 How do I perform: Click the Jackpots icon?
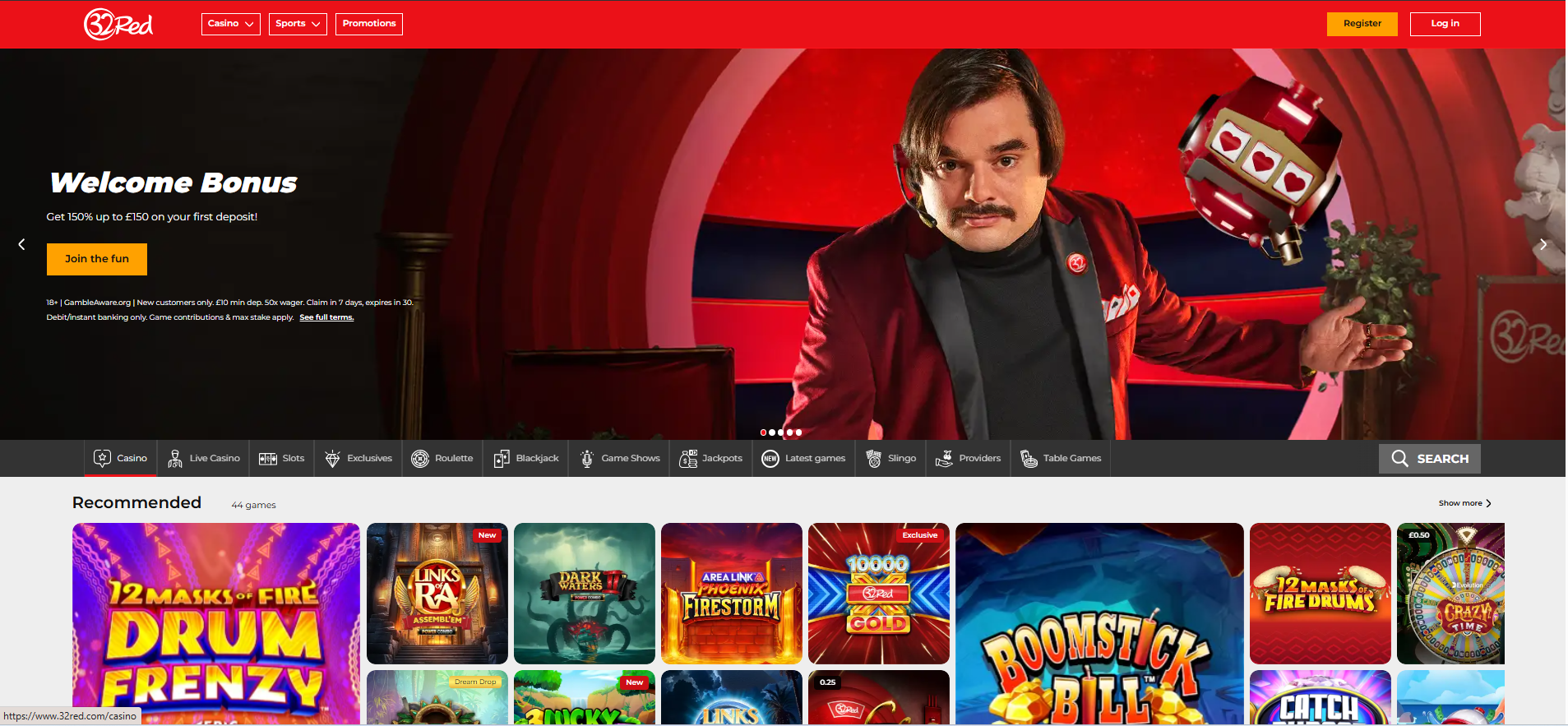coord(688,459)
